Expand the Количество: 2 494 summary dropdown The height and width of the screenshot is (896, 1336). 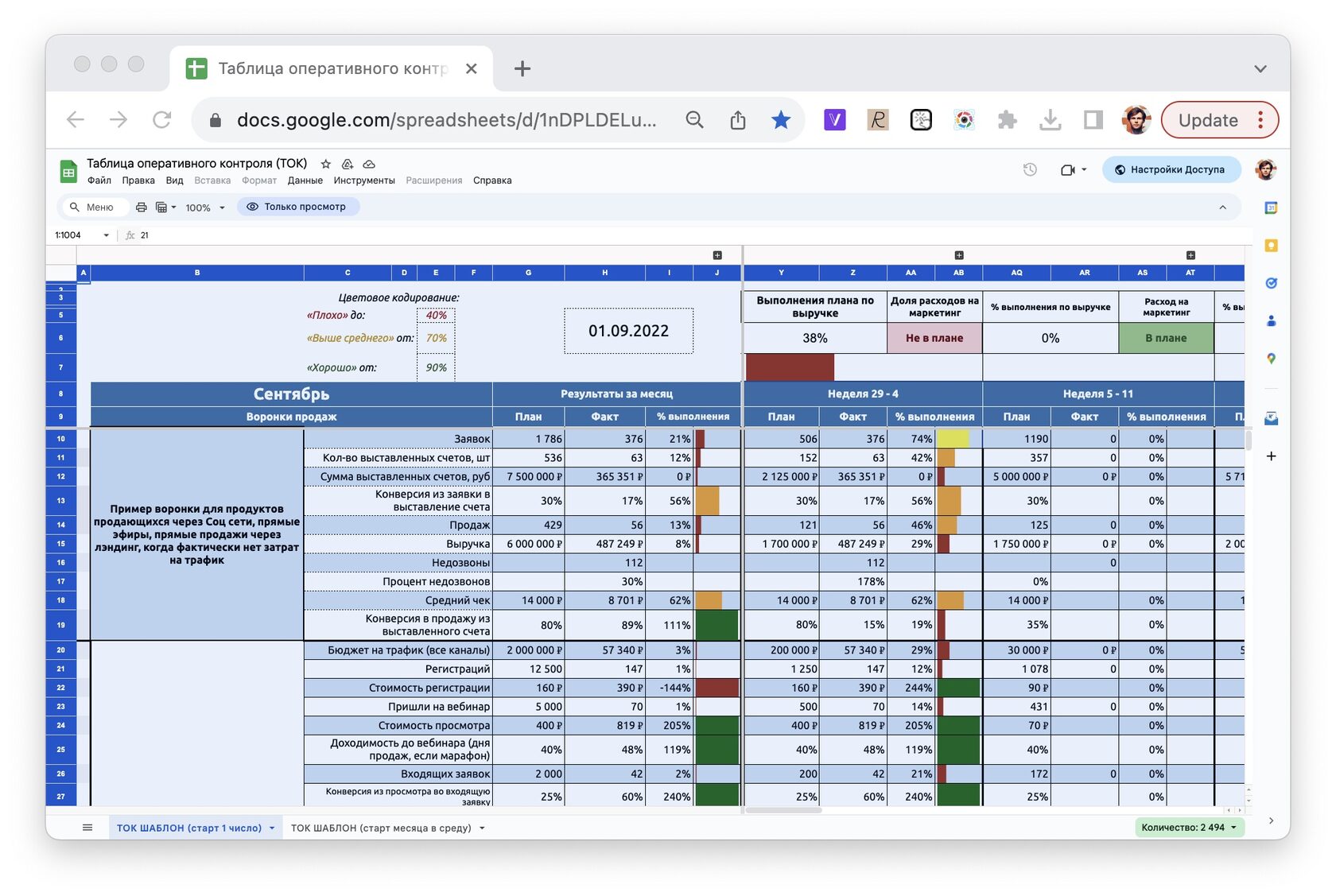click(1189, 828)
